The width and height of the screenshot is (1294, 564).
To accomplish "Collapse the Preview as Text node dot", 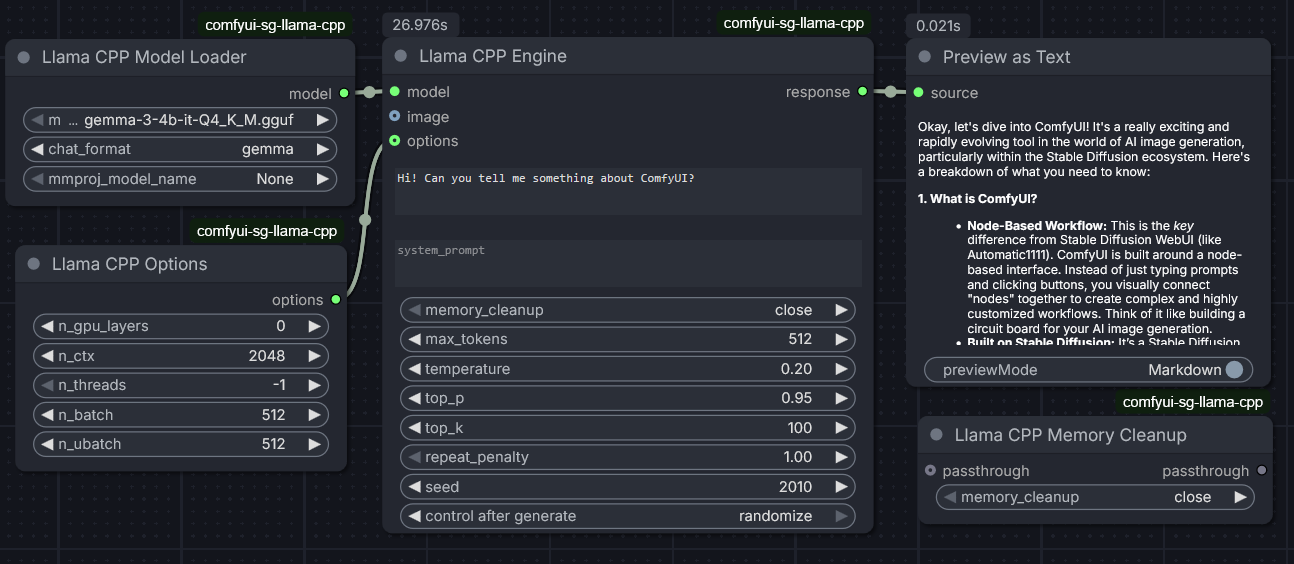I will [925, 57].
